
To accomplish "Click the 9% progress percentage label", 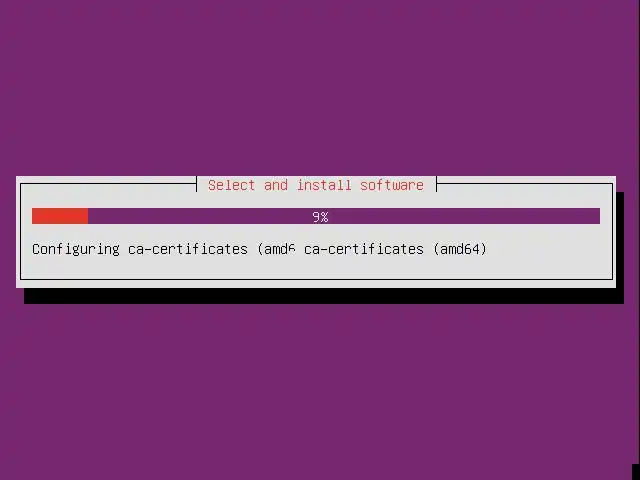I will [x=320, y=217].
